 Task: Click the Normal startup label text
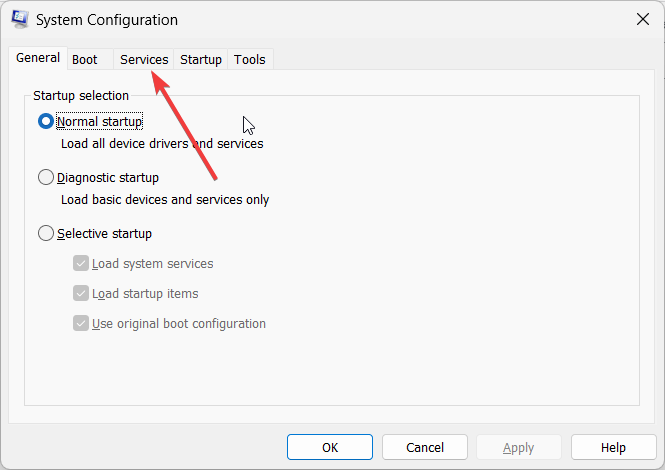tap(100, 122)
